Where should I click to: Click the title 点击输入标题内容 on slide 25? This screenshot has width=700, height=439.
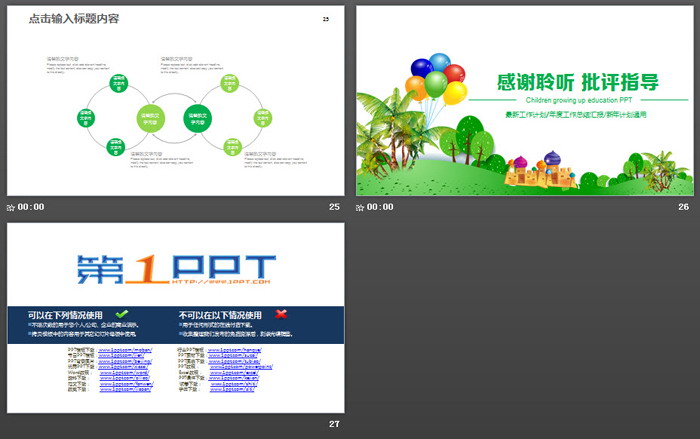click(73, 19)
